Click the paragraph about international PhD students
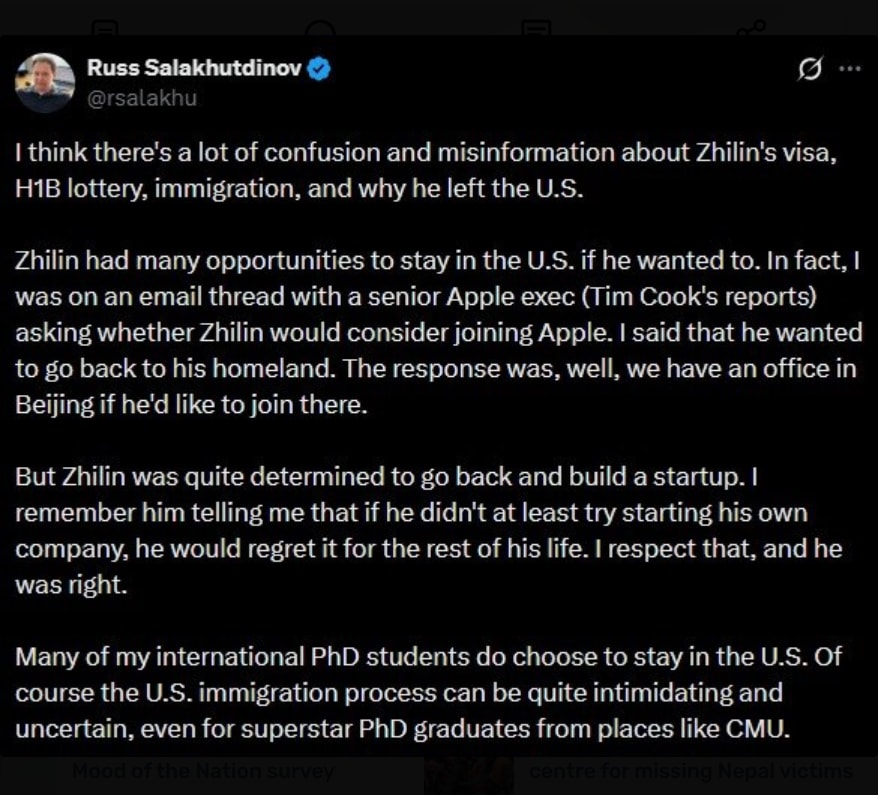 pos(428,693)
